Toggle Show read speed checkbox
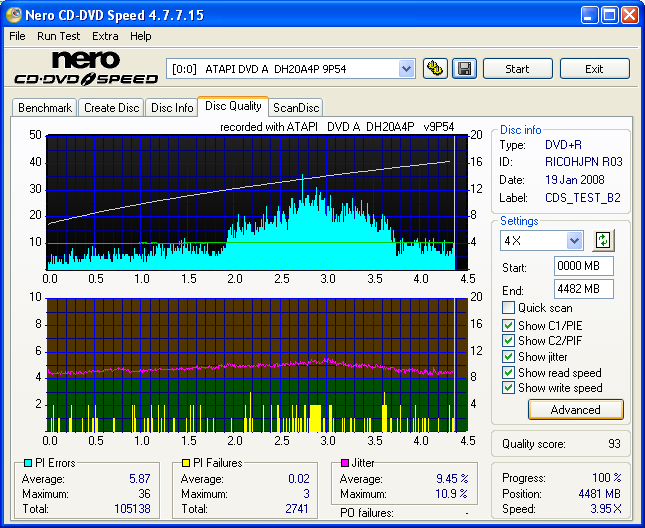645x528 pixels. click(508, 373)
